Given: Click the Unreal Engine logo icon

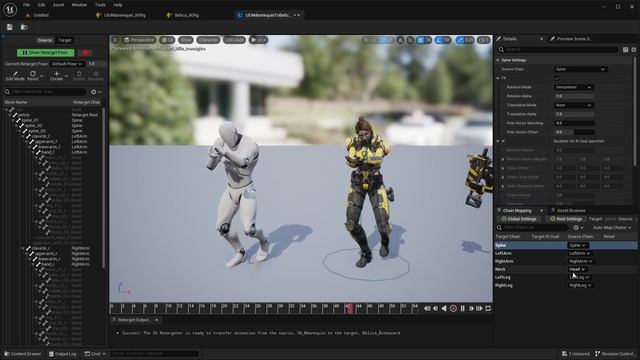Looking at the screenshot, I should [x=10, y=9].
